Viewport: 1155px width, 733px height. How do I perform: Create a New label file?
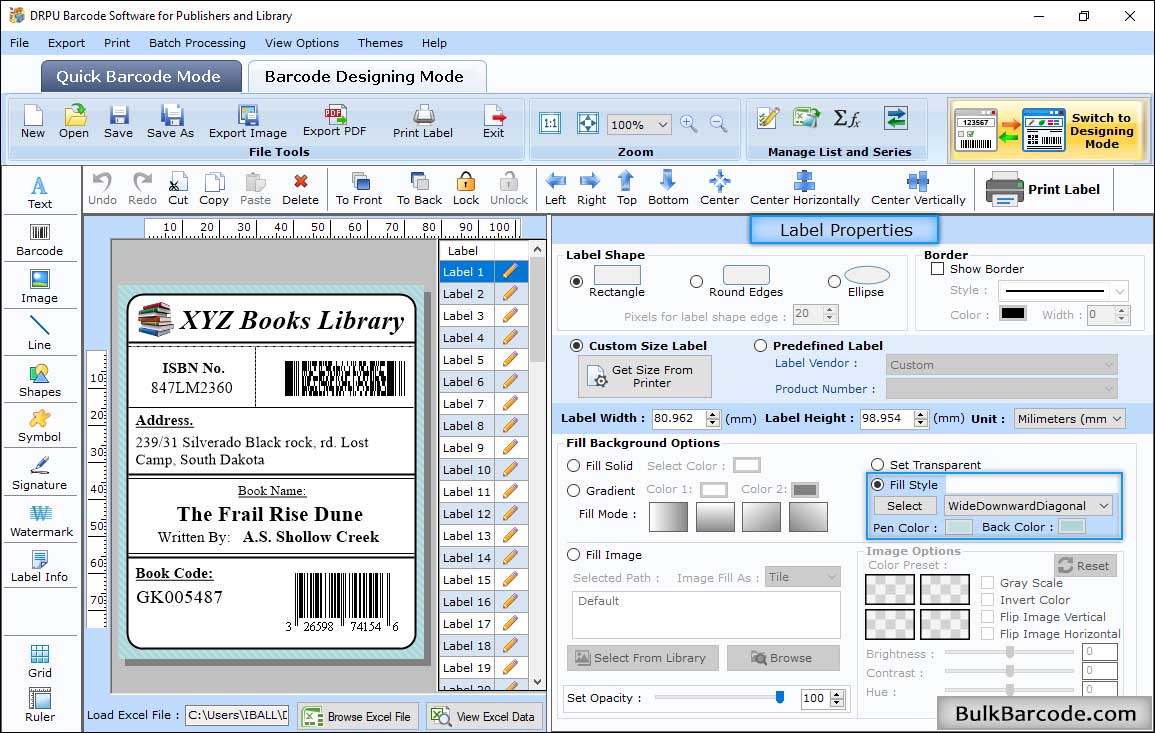tap(33, 122)
